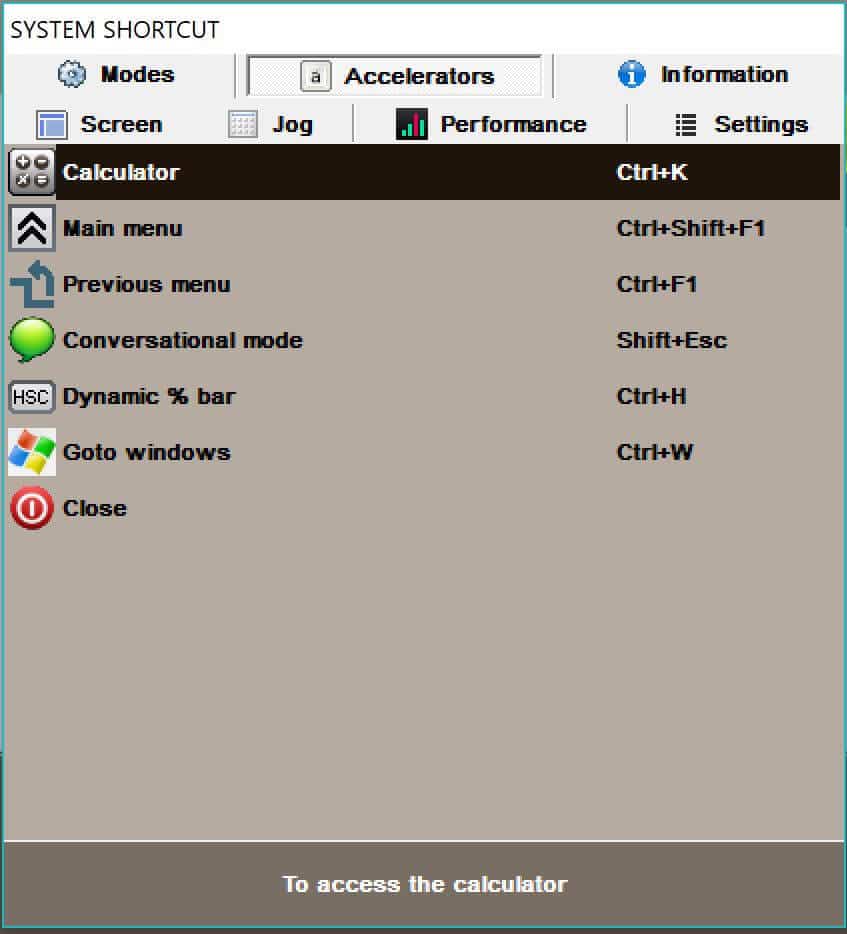Image resolution: width=847 pixels, height=934 pixels.
Task: Click the Performance chart icon
Action: click(412, 124)
